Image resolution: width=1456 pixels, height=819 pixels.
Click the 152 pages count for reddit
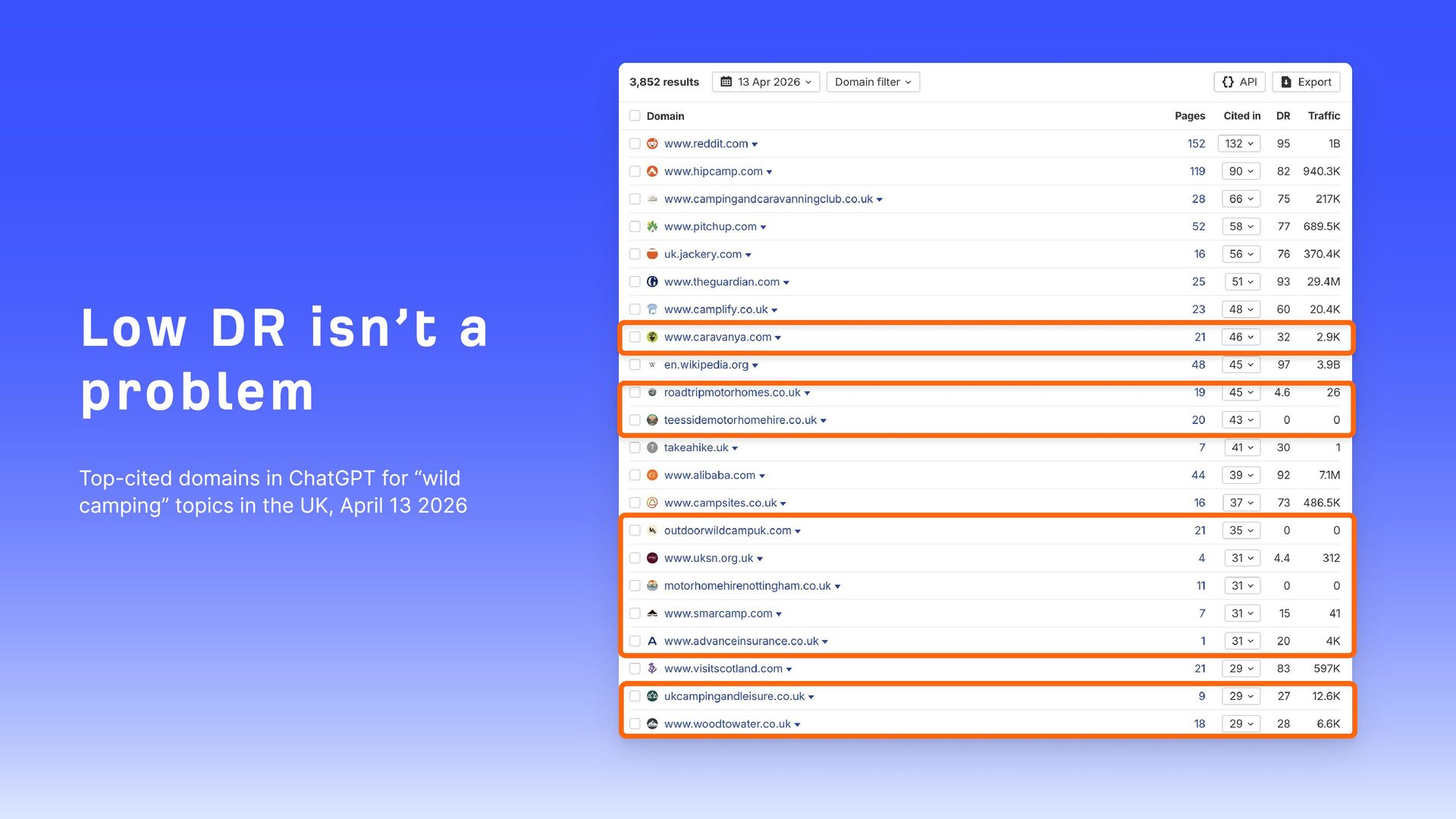tap(1196, 143)
